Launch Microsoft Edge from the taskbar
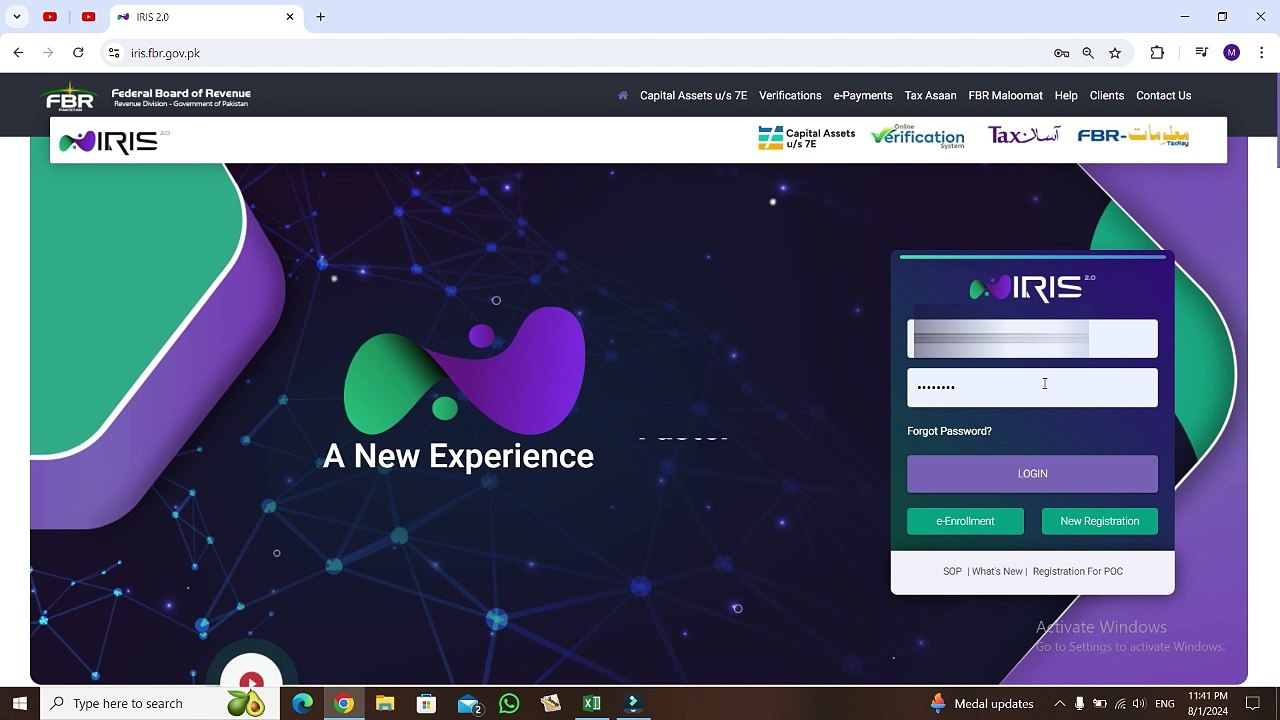Image resolution: width=1280 pixels, height=720 pixels. point(302,704)
